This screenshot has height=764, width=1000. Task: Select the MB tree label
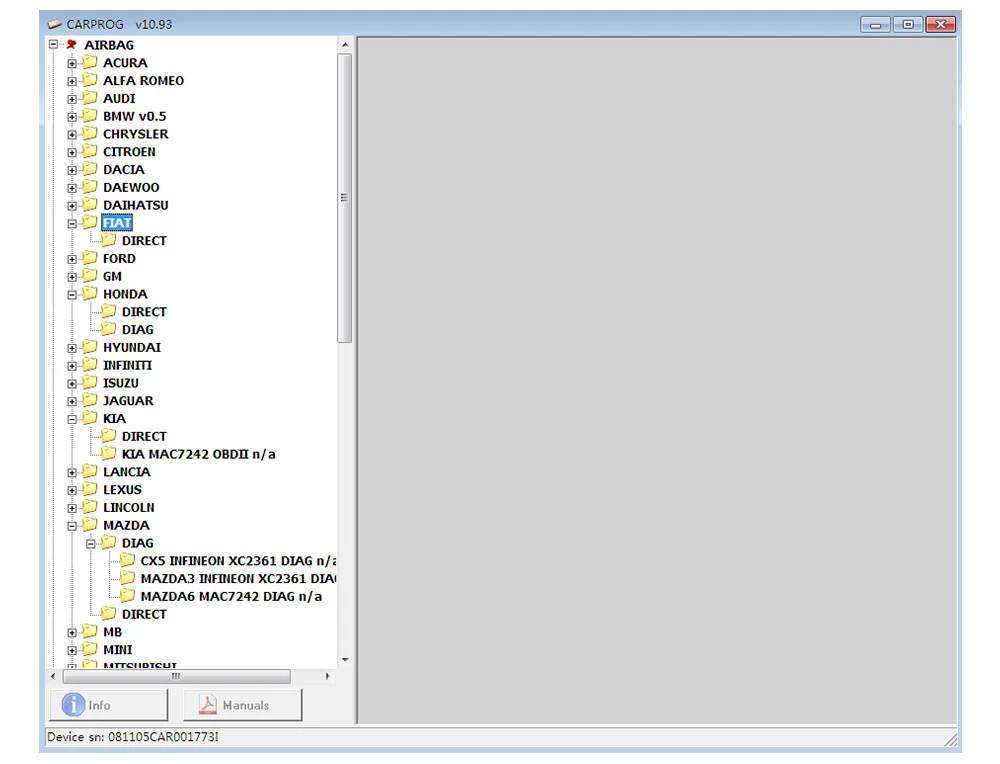pos(112,632)
